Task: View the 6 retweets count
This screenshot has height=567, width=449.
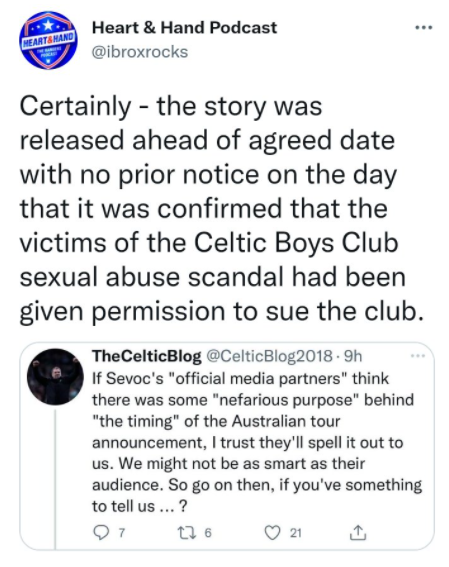Action: [x=208, y=533]
